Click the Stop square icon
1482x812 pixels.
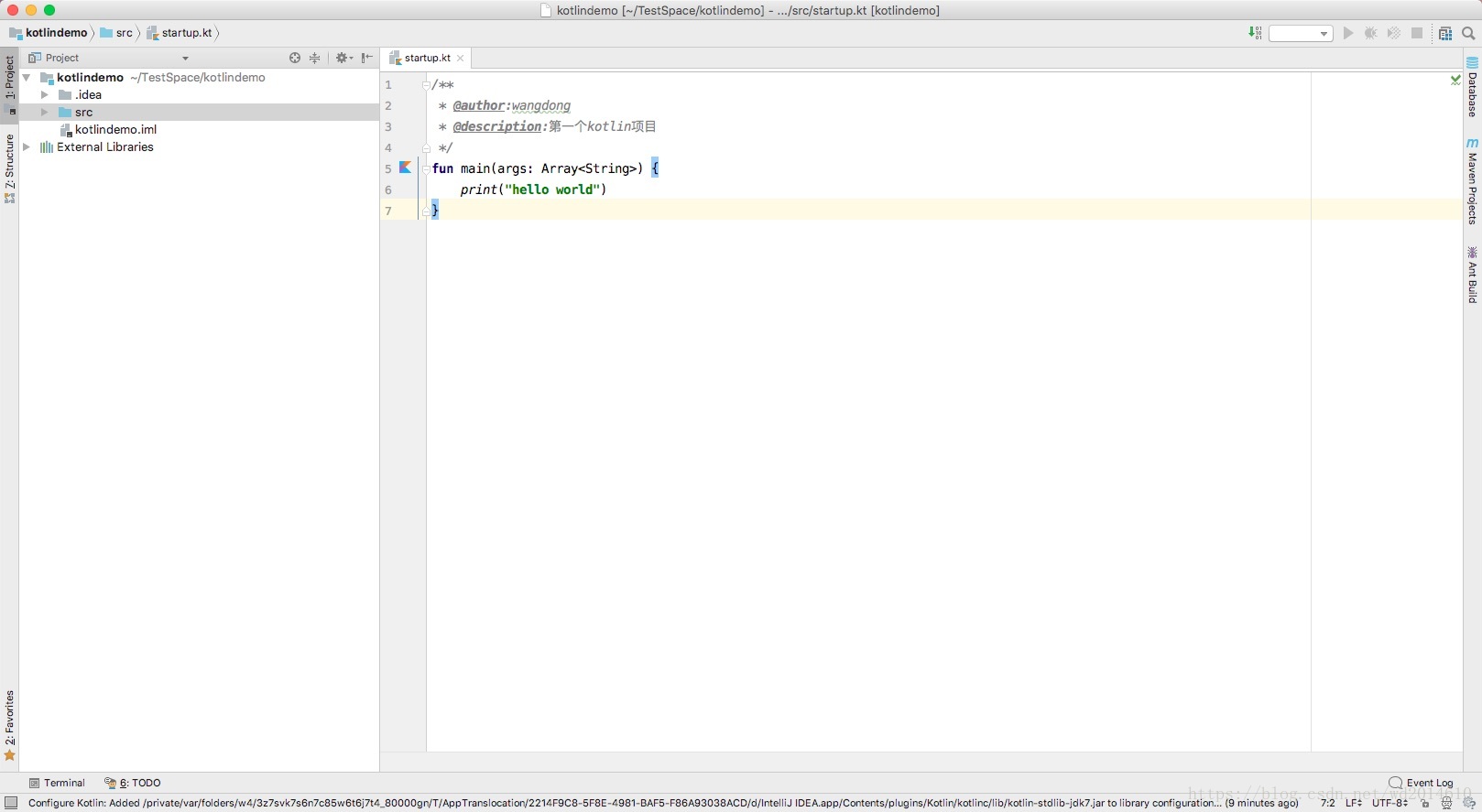(1417, 33)
